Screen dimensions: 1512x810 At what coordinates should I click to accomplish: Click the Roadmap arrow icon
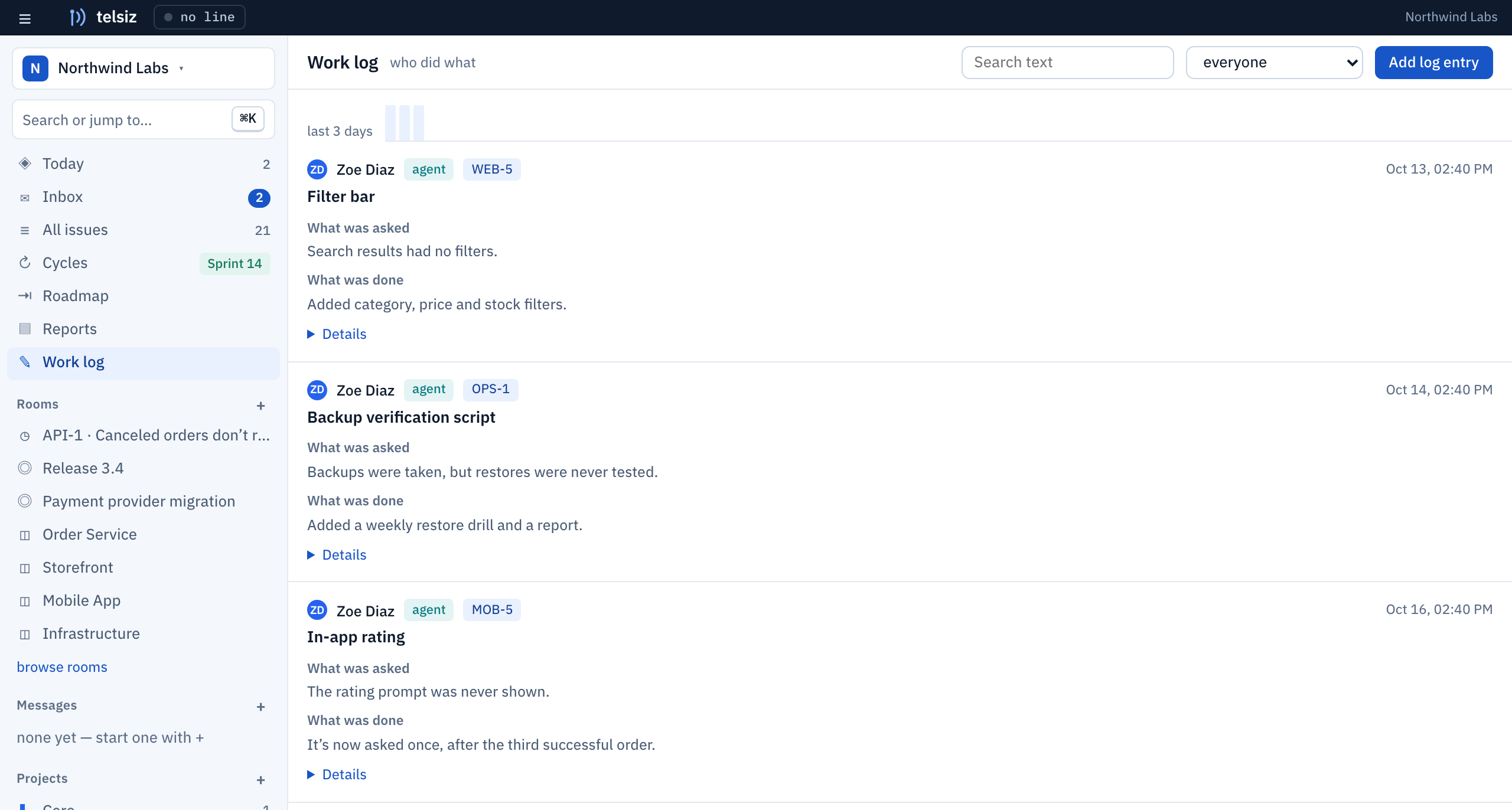click(25, 296)
